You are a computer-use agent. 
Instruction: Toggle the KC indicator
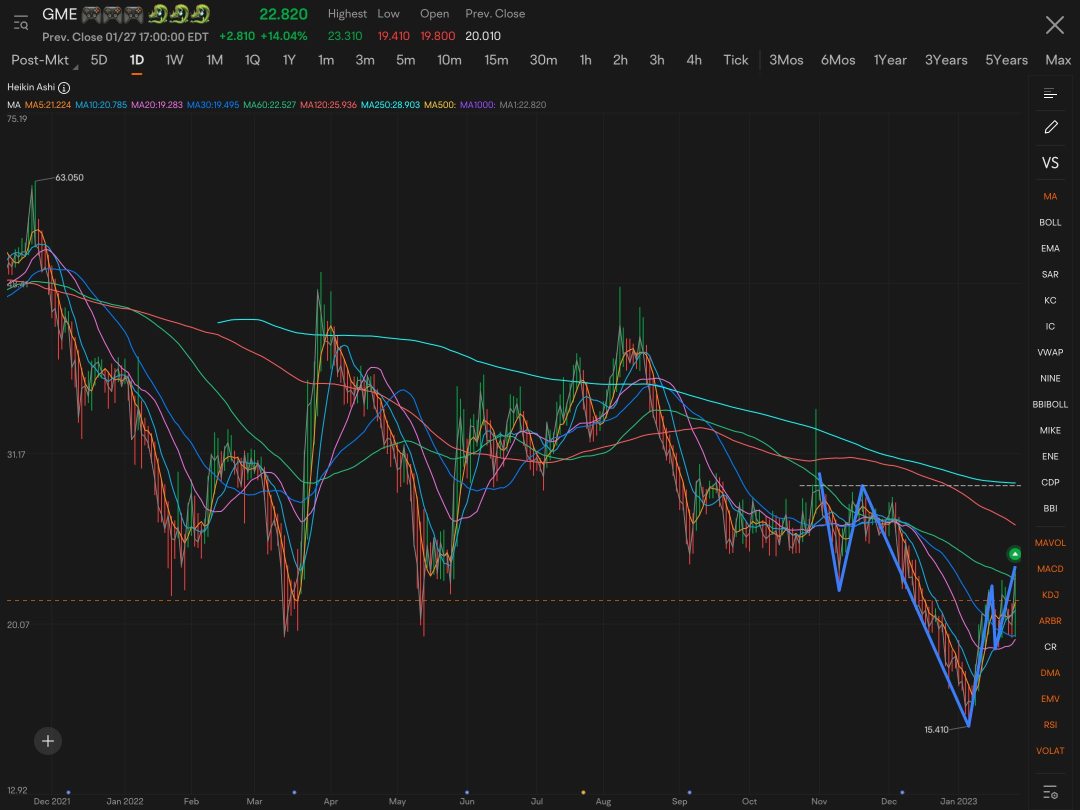[1050, 300]
